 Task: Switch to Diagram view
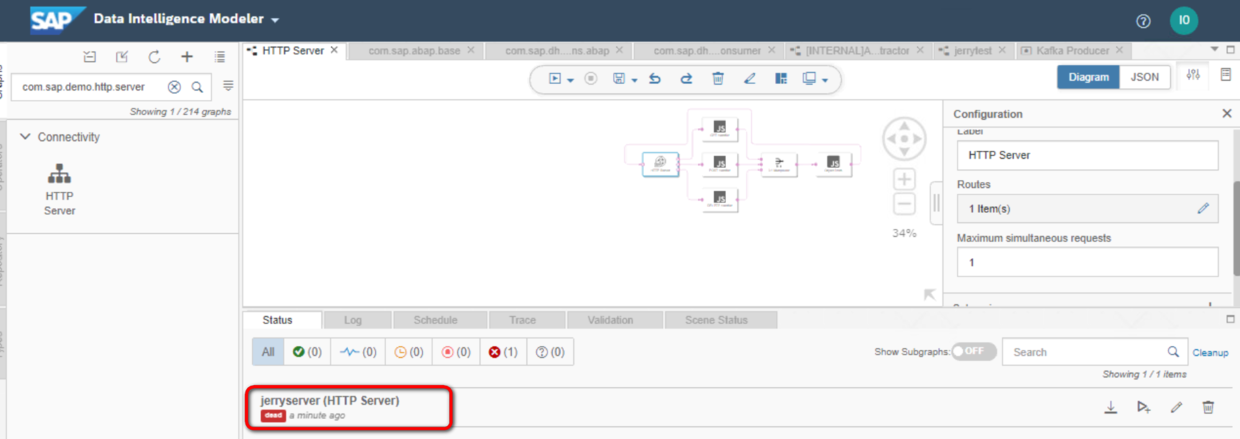click(1088, 76)
